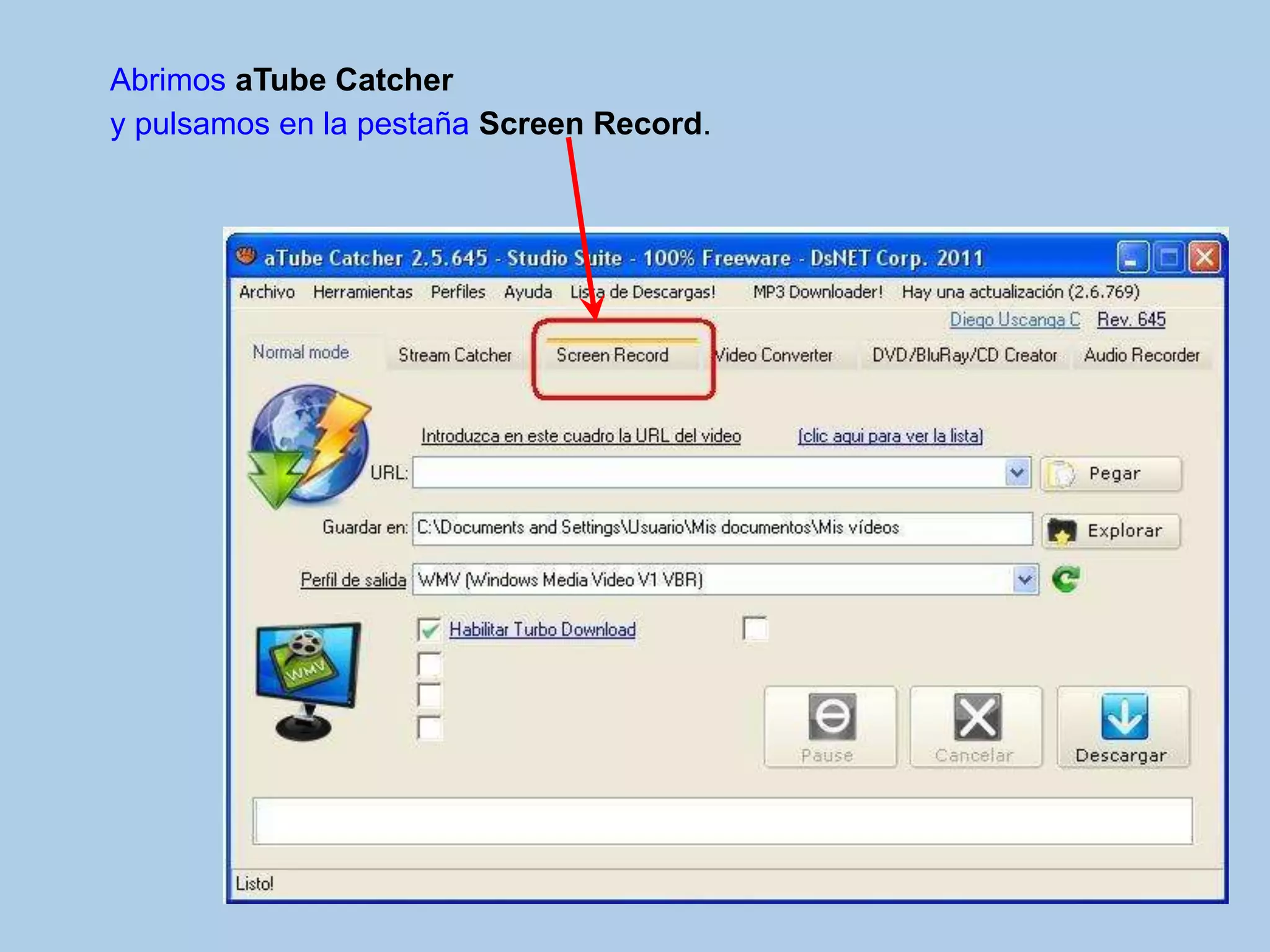
Task: Open the Archivo menu
Action: [267, 292]
